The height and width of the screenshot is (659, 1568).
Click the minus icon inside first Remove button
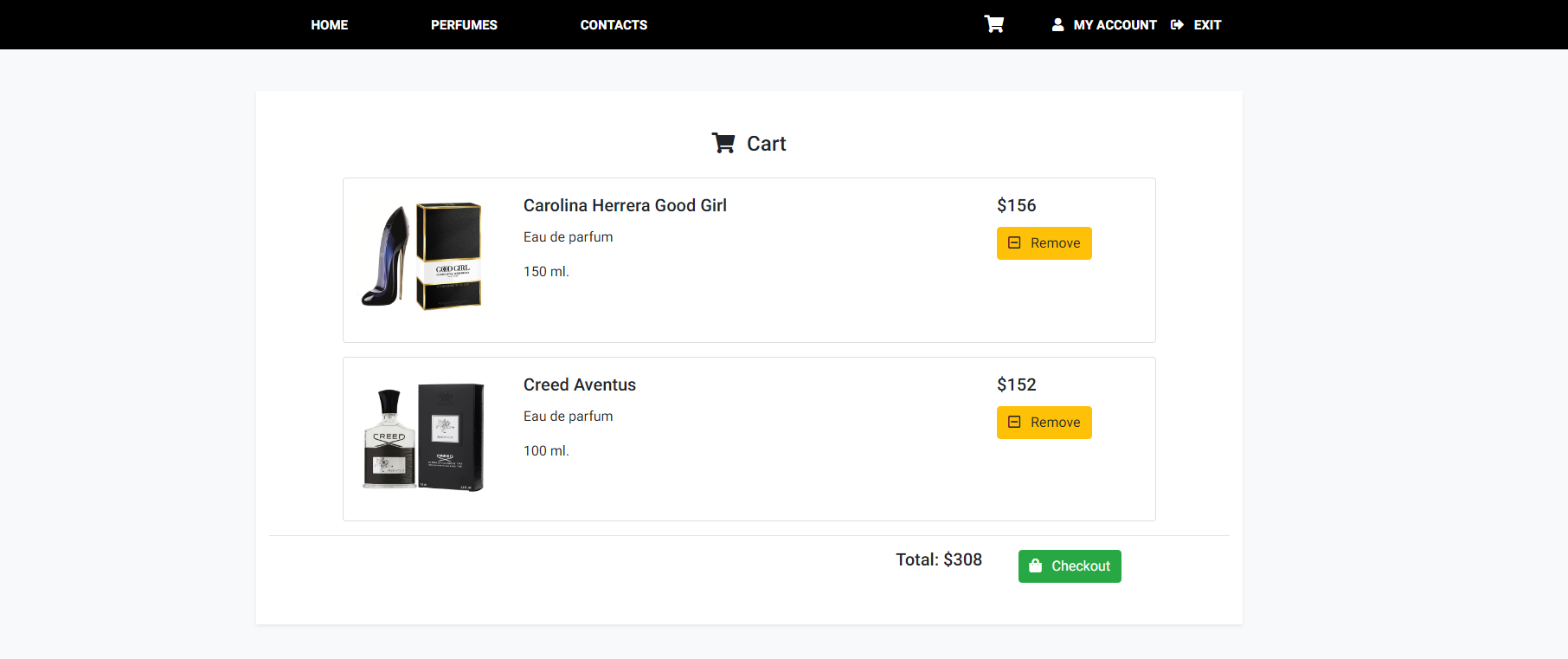click(x=1014, y=242)
